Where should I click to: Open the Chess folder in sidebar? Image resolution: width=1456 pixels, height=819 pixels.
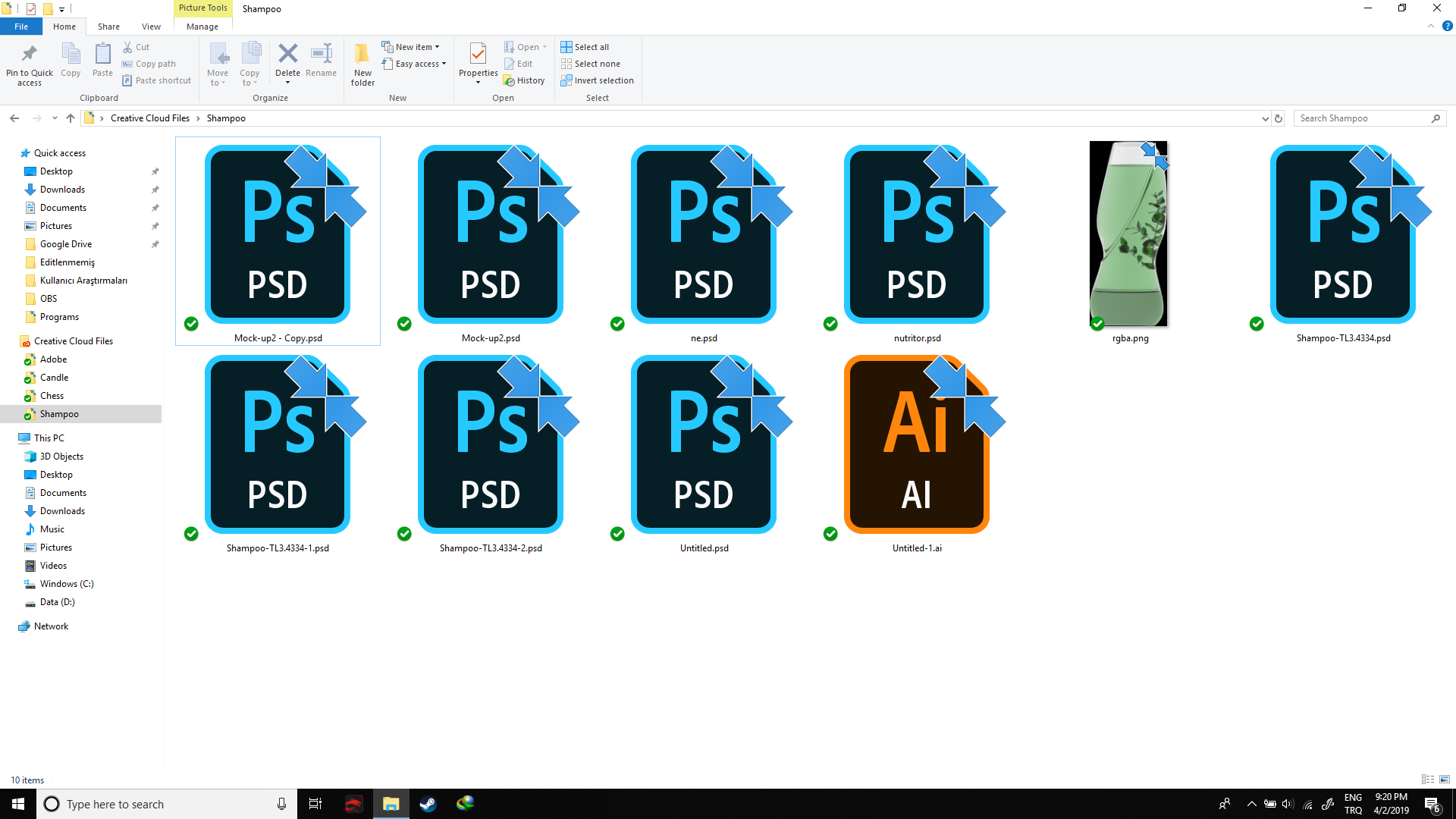click(52, 396)
